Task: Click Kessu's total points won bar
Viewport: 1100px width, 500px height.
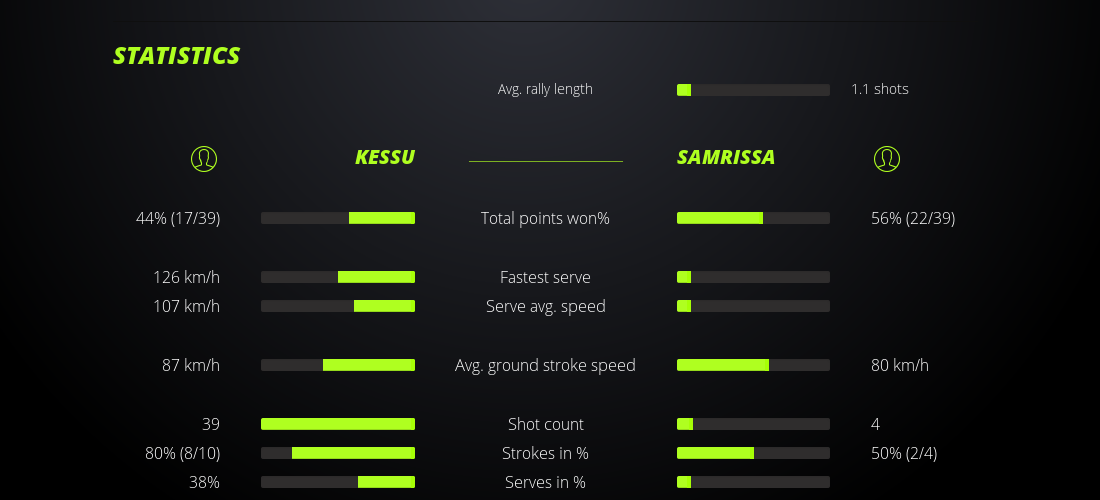Action: coord(338,218)
